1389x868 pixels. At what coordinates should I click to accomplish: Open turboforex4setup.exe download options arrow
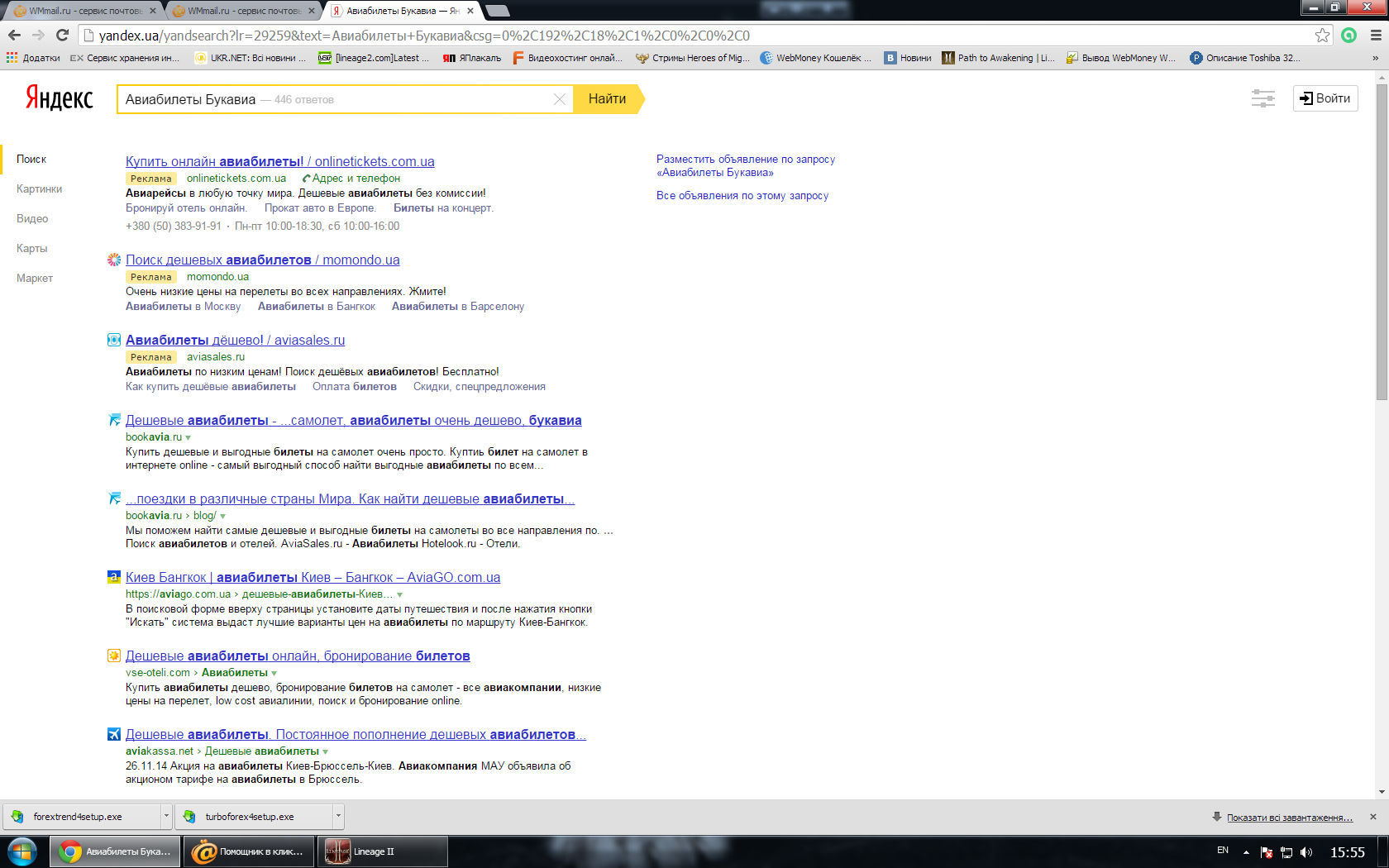click(x=338, y=817)
